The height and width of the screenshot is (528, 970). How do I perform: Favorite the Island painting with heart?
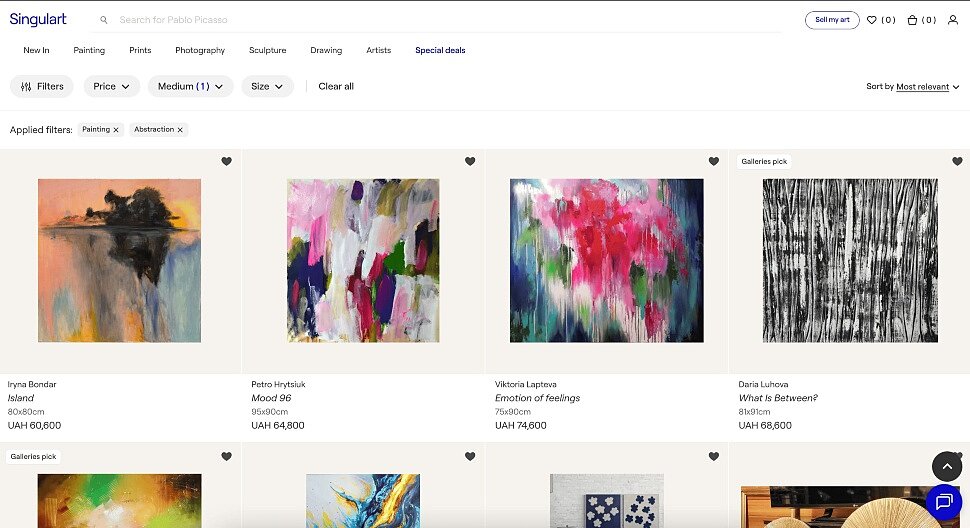point(226,161)
